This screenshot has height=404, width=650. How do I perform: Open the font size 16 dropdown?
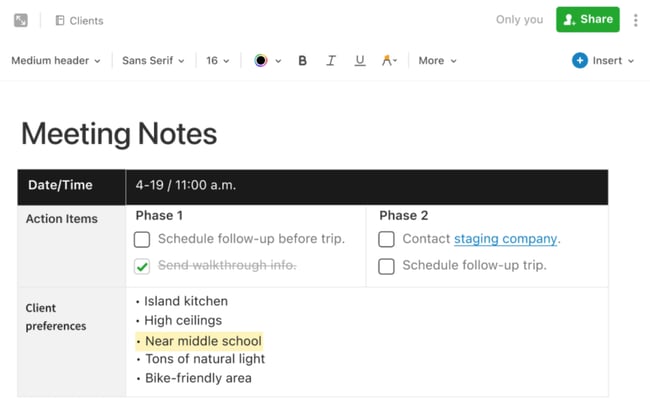coord(217,61)
